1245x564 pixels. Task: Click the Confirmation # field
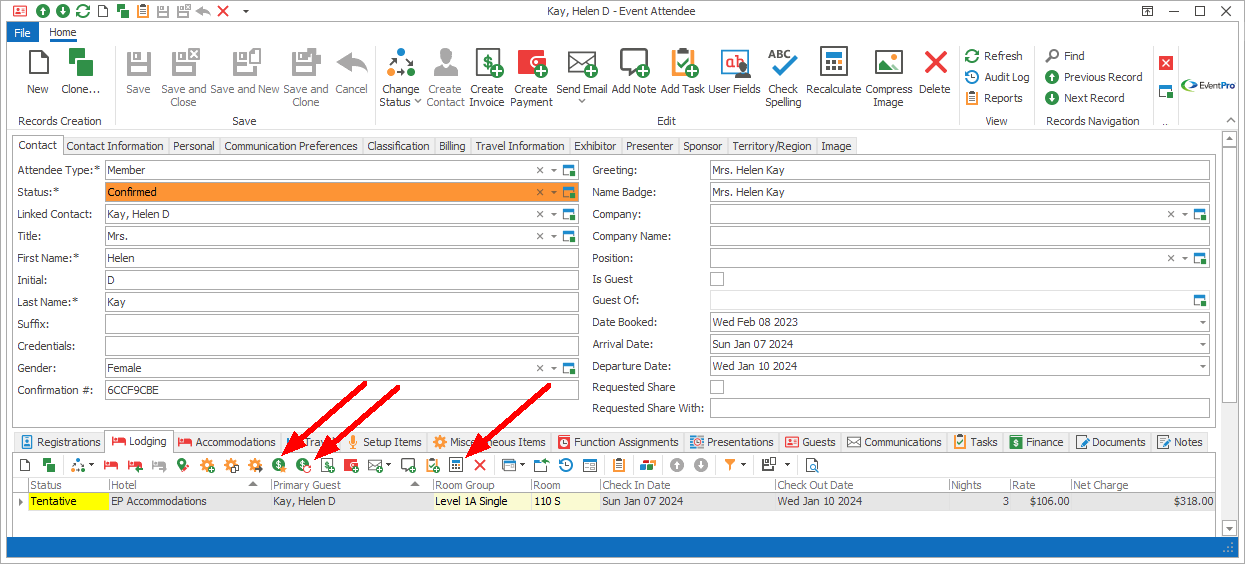click(x=341, y=390)
